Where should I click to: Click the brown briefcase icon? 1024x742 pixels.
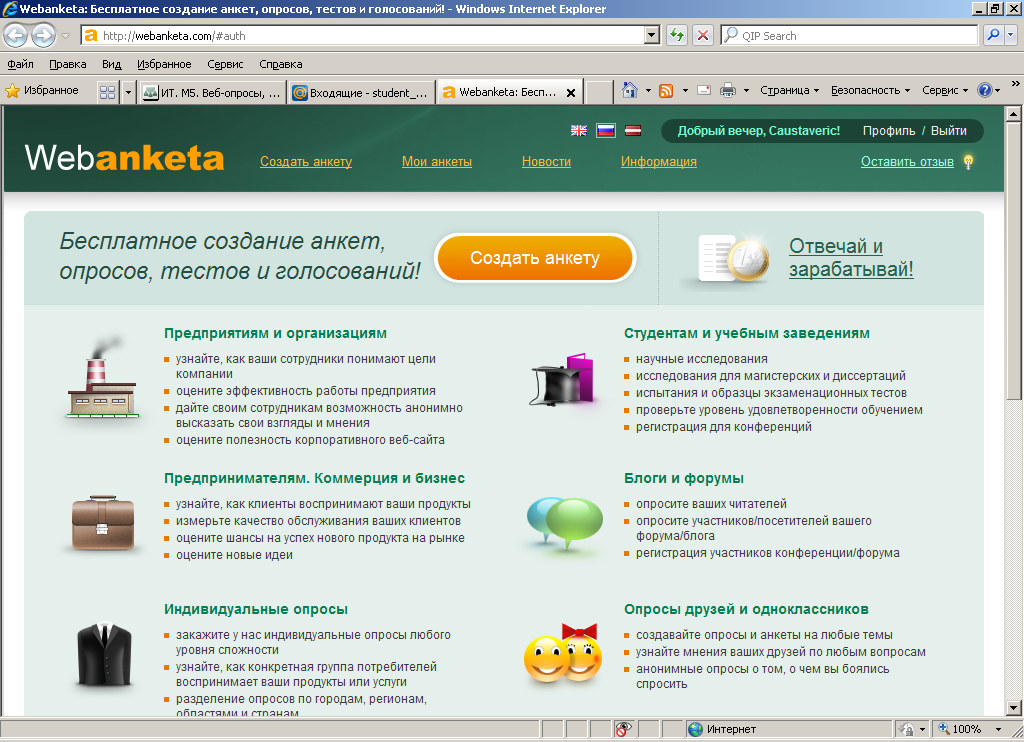click(103, 523)
